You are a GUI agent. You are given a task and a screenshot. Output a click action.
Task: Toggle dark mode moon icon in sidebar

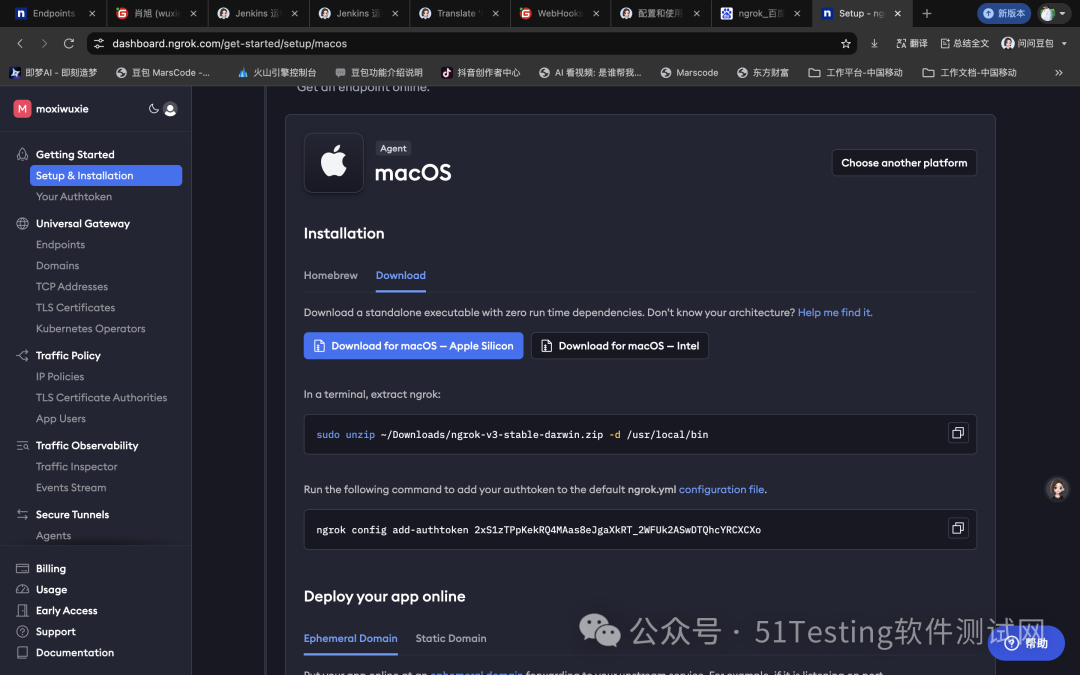pos(154,109)
